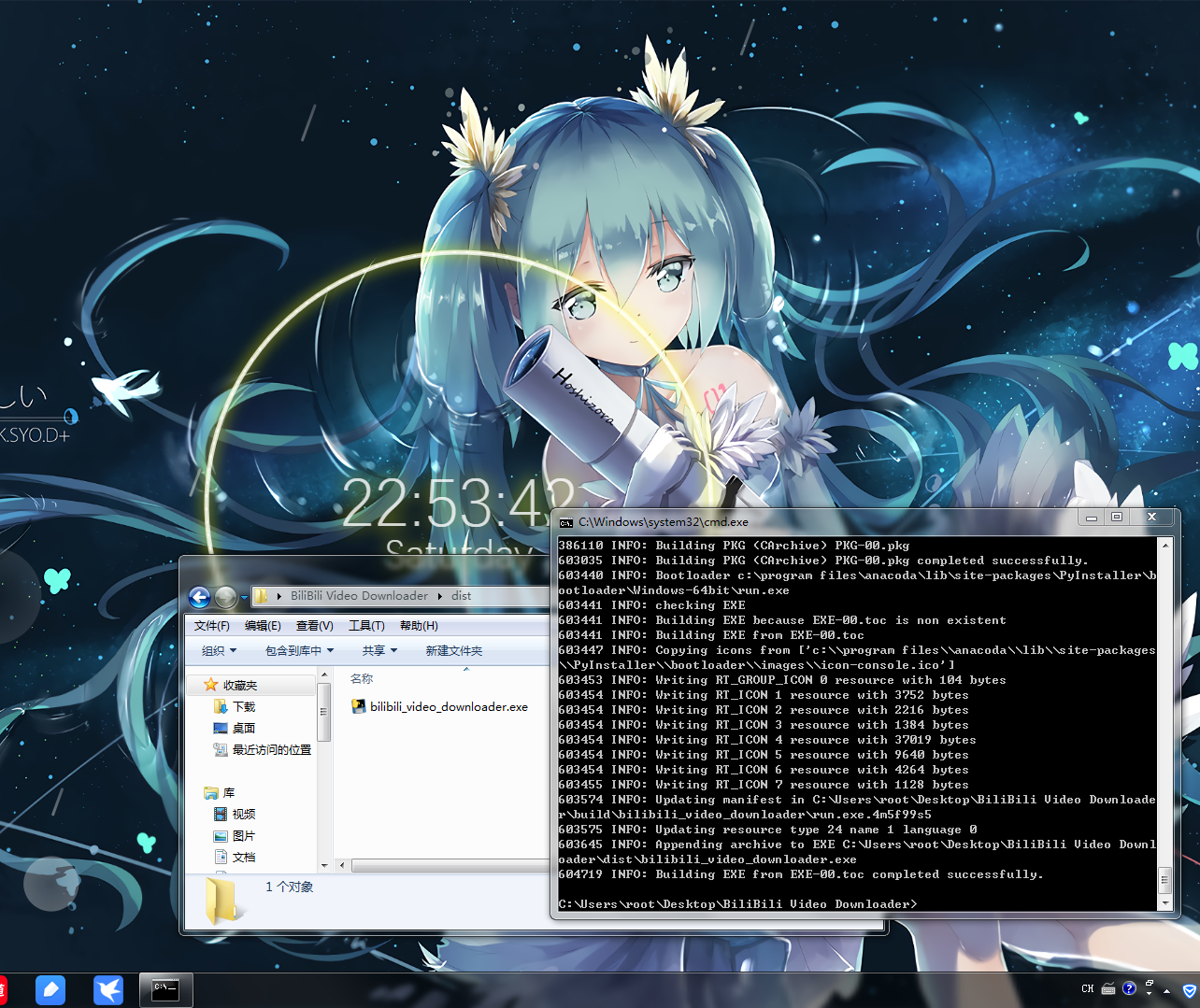Select the 图片 library
This screenshot has width=1200, height=1008.
coord(244,836)
